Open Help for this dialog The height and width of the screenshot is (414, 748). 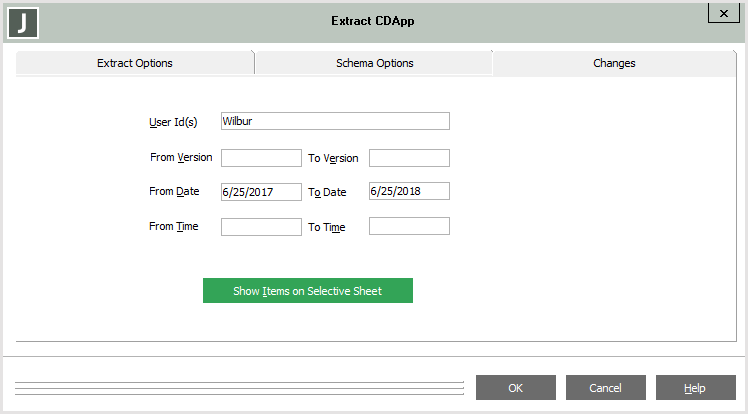[x=695, y=388]
